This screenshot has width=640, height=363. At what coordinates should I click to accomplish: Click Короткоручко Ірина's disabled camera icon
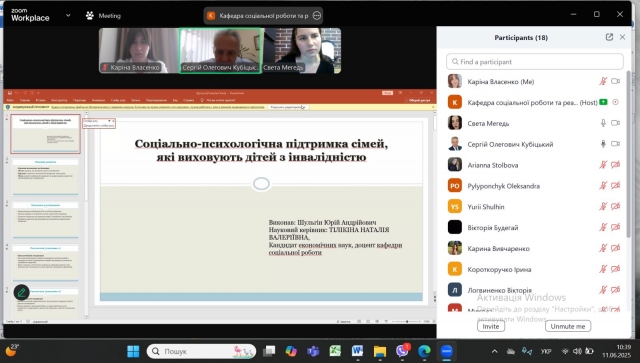[616, 269]
